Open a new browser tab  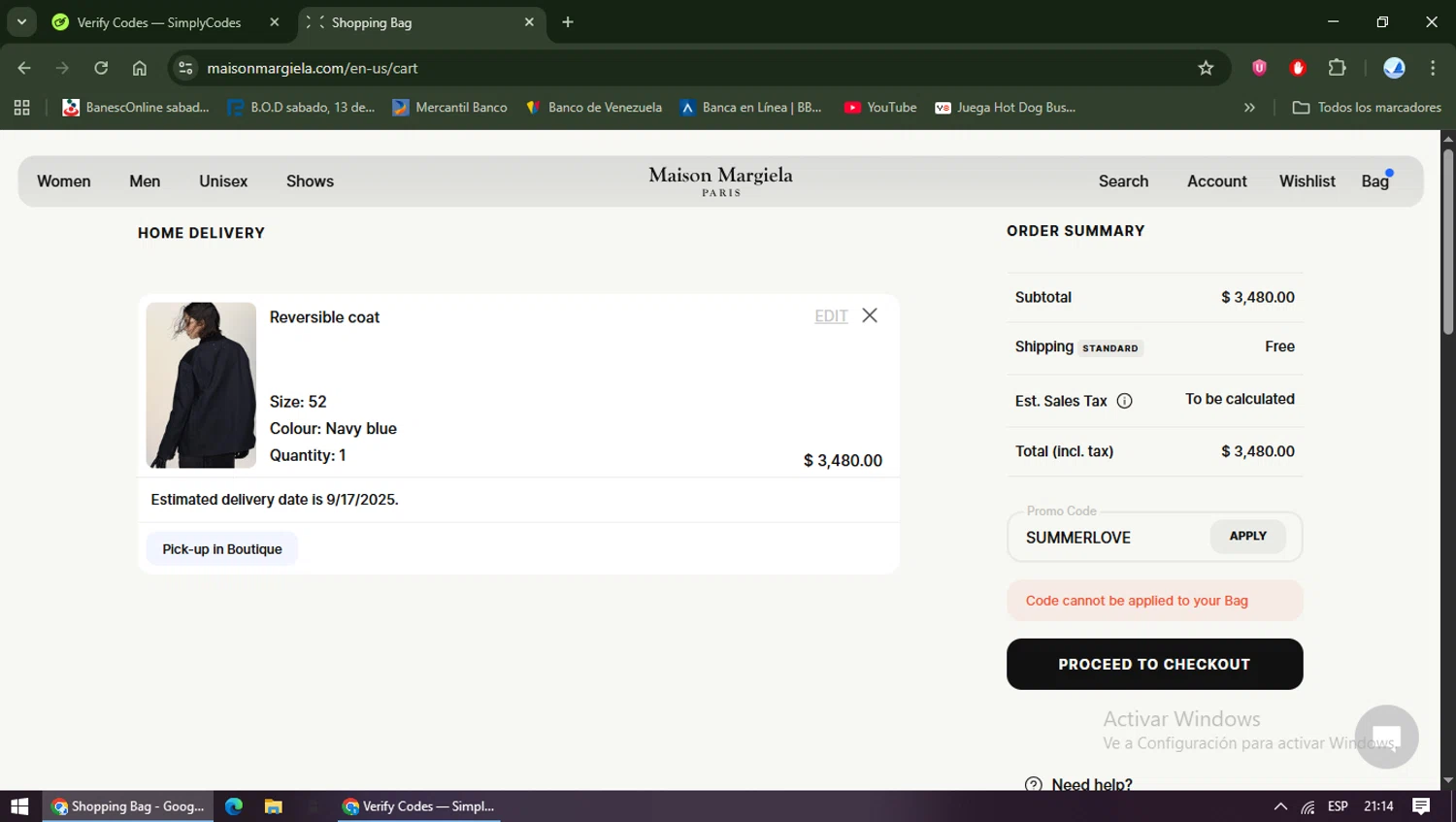568,22
